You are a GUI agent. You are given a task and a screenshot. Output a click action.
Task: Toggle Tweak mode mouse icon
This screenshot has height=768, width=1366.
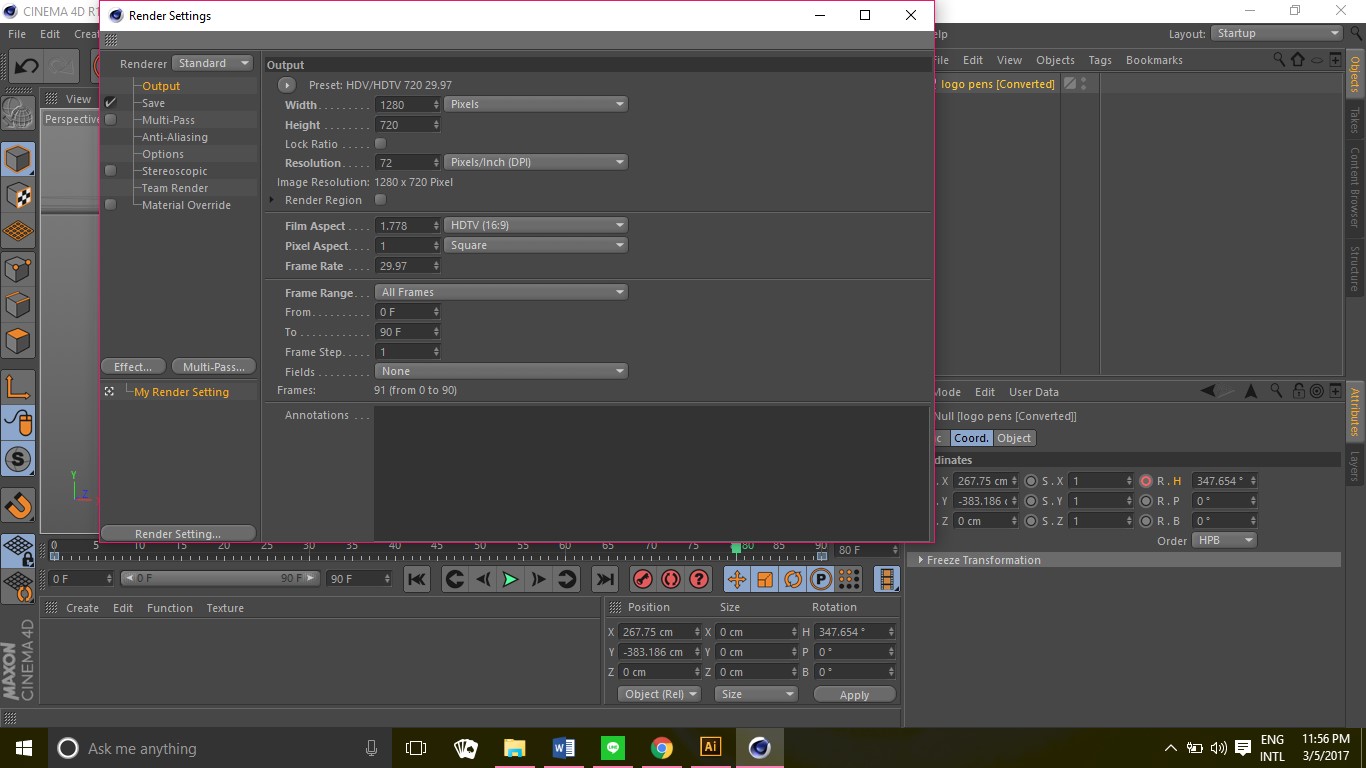tap(18, 423)
